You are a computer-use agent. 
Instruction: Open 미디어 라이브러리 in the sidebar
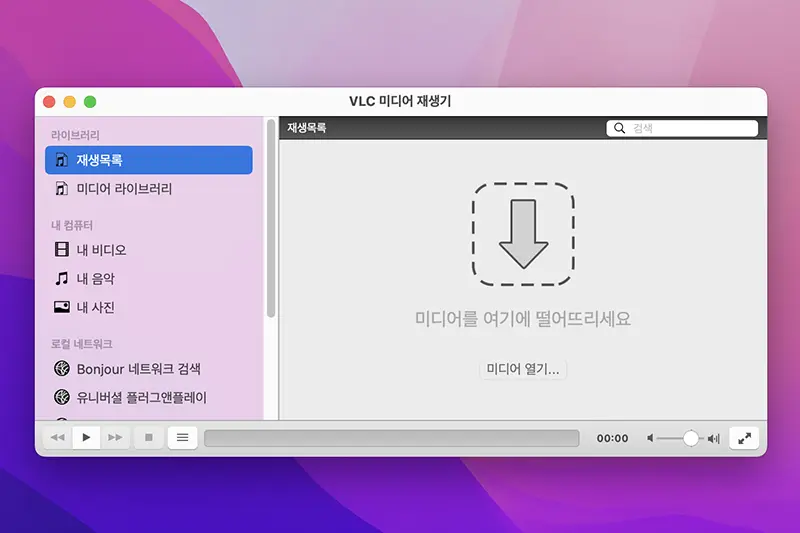tap(124, 188)
